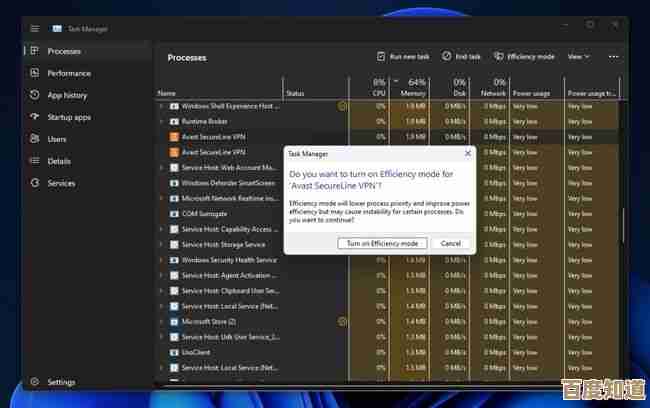650x408 pixels.
Task: Sort processes by Memory column
Action: 415,88
